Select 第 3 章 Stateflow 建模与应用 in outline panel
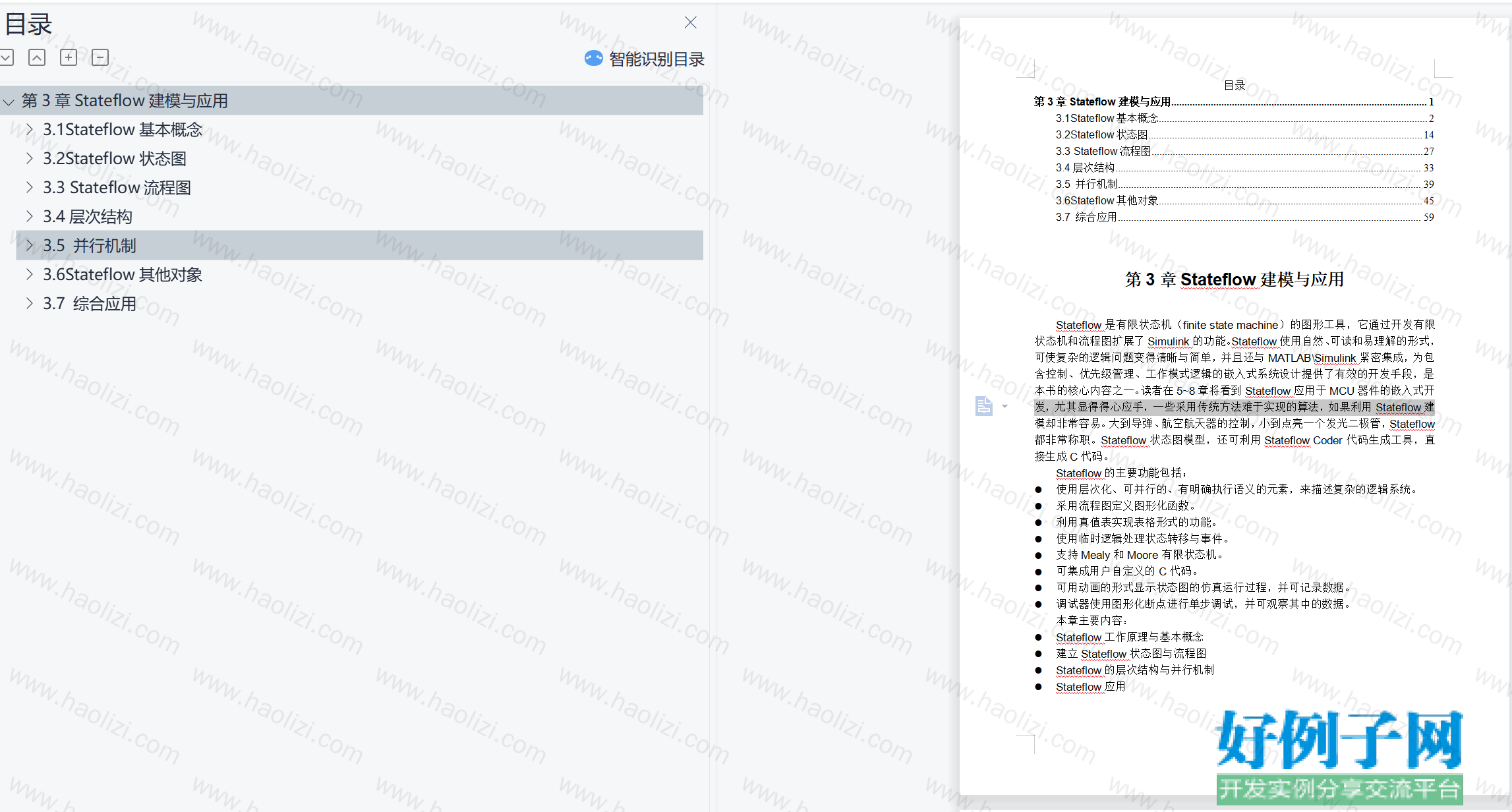Viewport: 1512px width, 812px height. point(351,101)
